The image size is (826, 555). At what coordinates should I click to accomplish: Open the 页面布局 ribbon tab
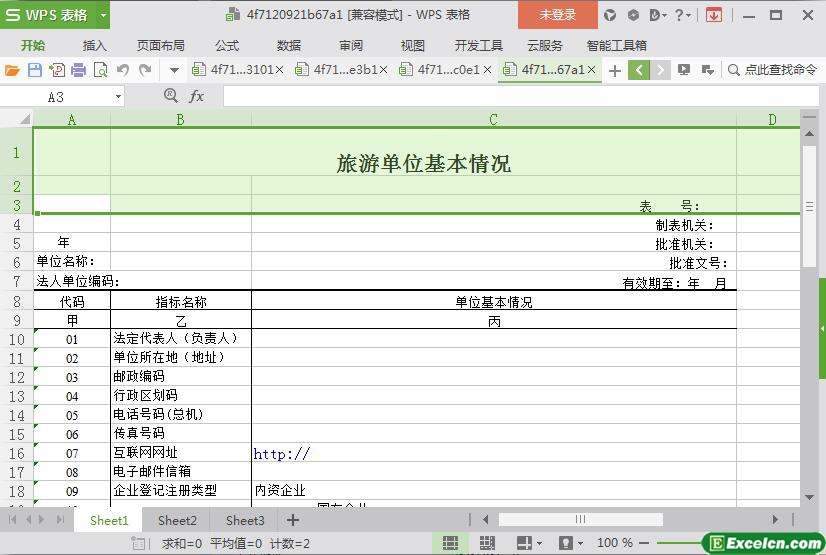160,45
